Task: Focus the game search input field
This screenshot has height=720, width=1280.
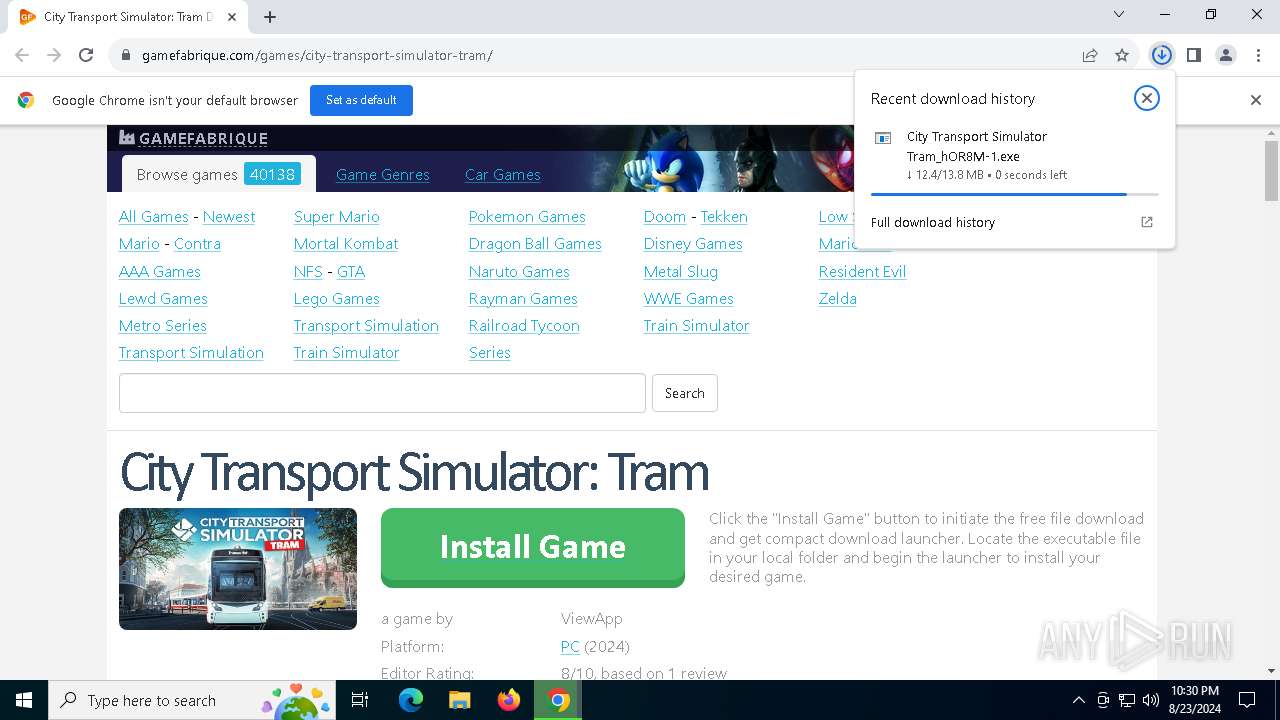Action: tap(382, 393)
